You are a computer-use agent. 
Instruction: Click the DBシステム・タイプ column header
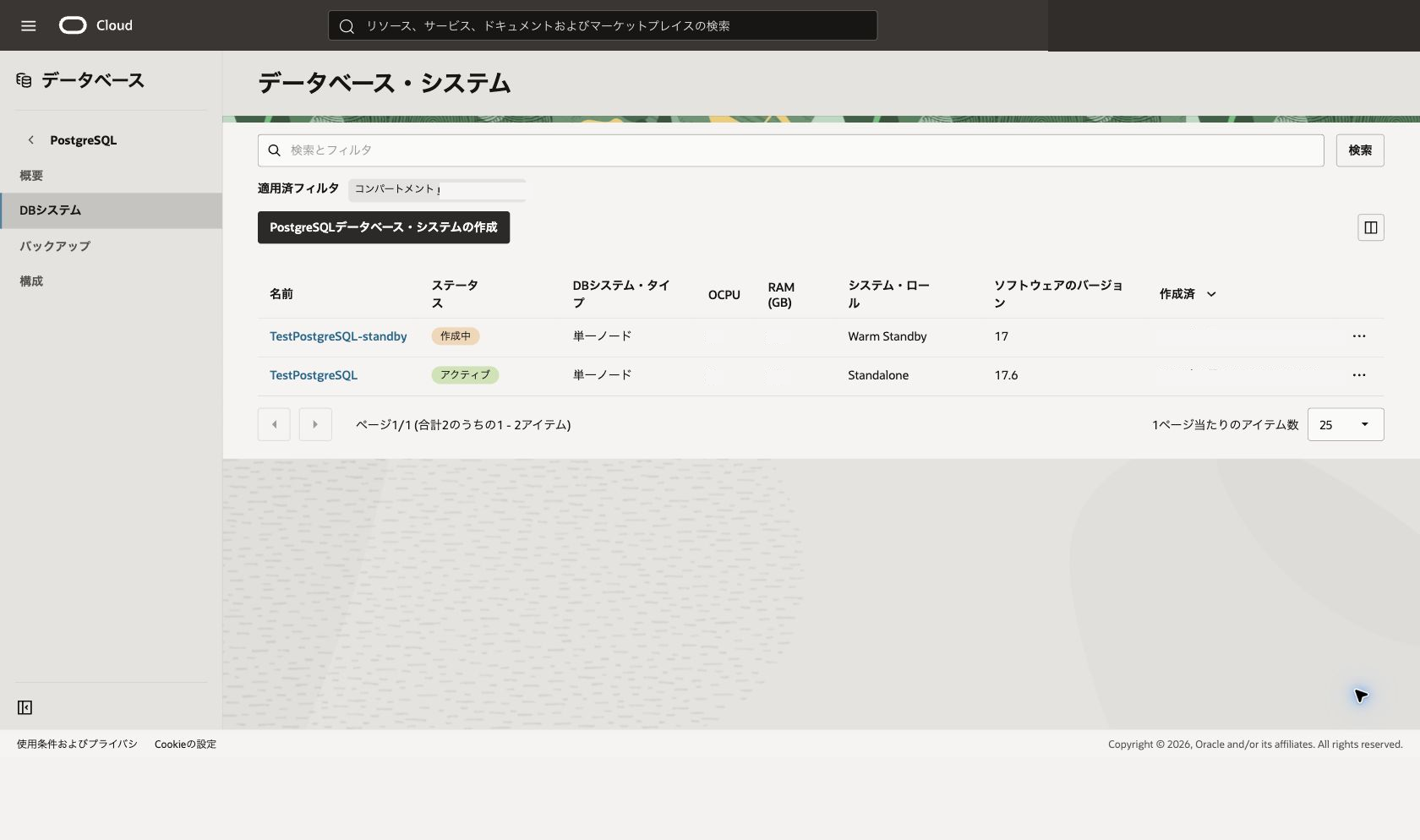click(621, 294)
